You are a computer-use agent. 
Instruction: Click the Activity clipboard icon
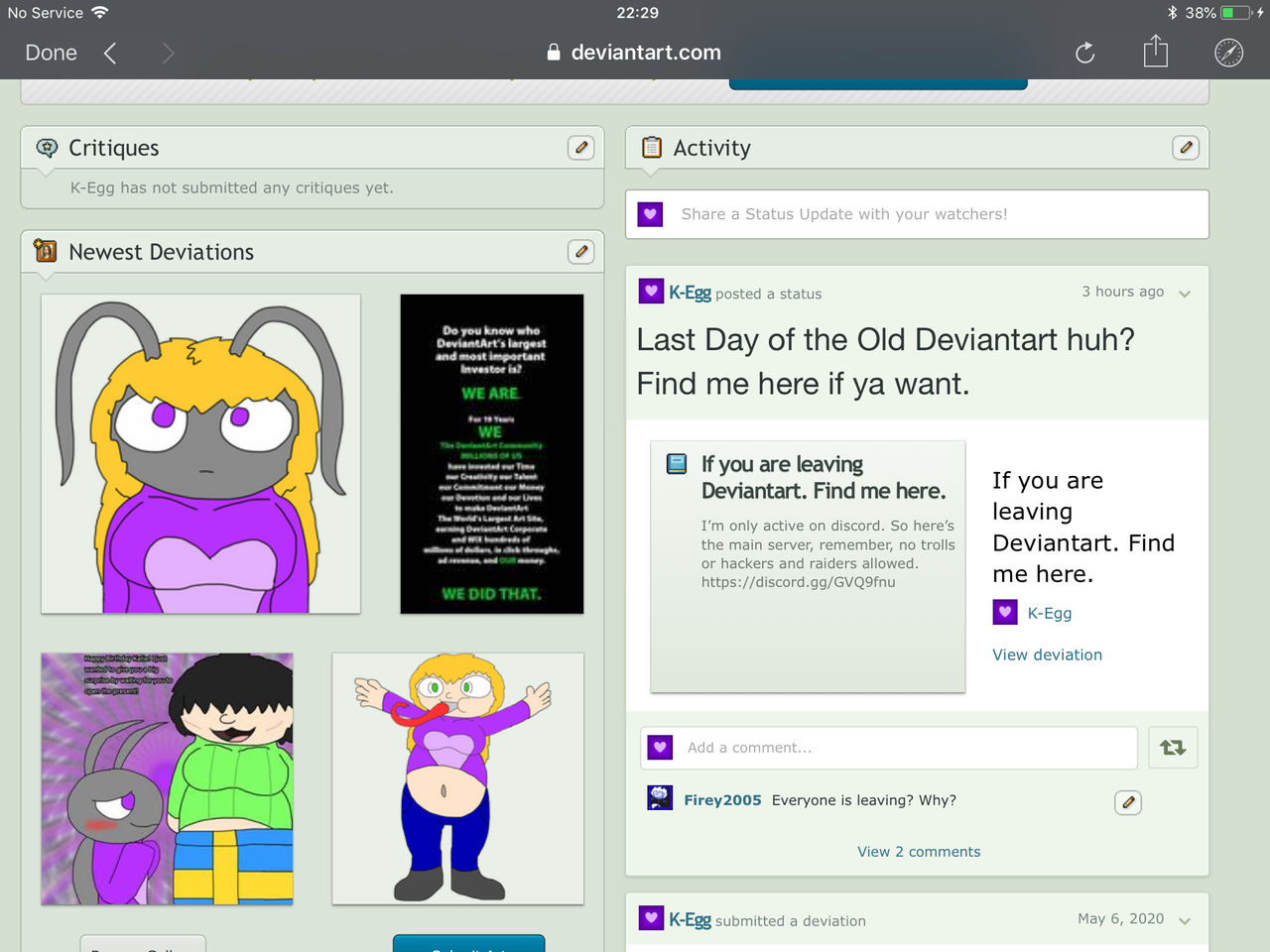pyautogui.click(x=652, y=148)
